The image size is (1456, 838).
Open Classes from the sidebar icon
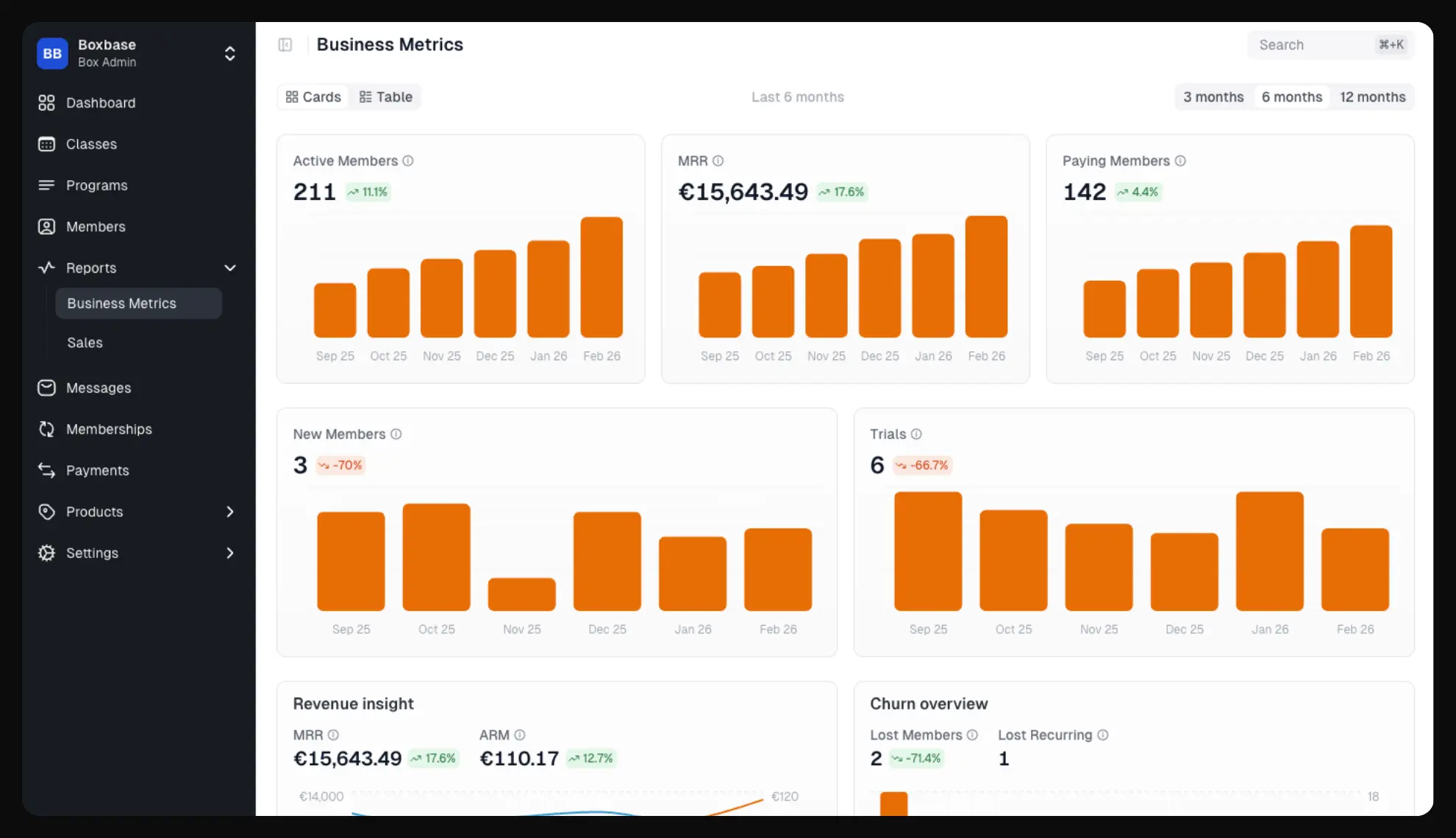click(46, 144)
